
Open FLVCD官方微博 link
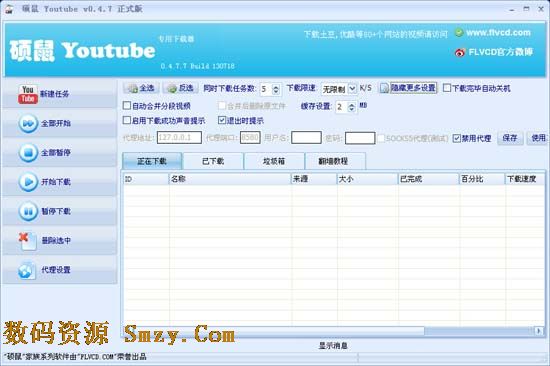[x=501, y=52]
